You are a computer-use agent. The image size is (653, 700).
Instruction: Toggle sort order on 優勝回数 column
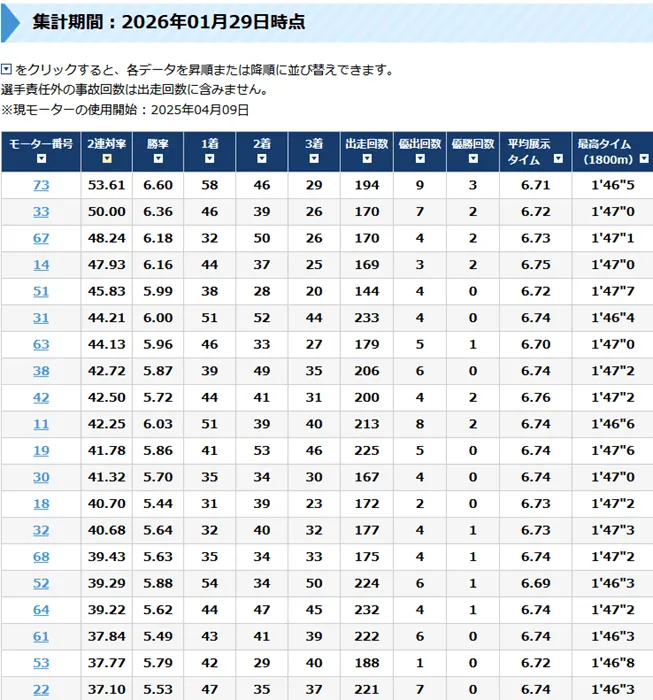(473, 159)
